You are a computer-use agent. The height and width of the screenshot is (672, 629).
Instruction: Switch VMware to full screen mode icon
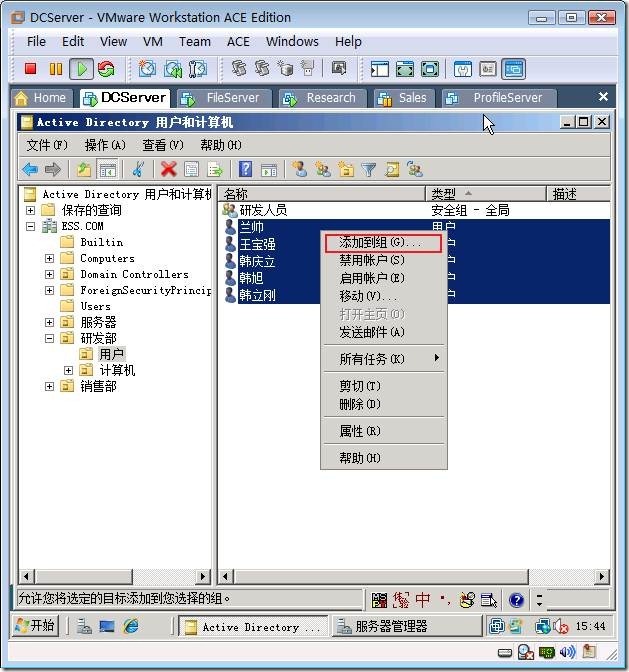click(405, 69)
